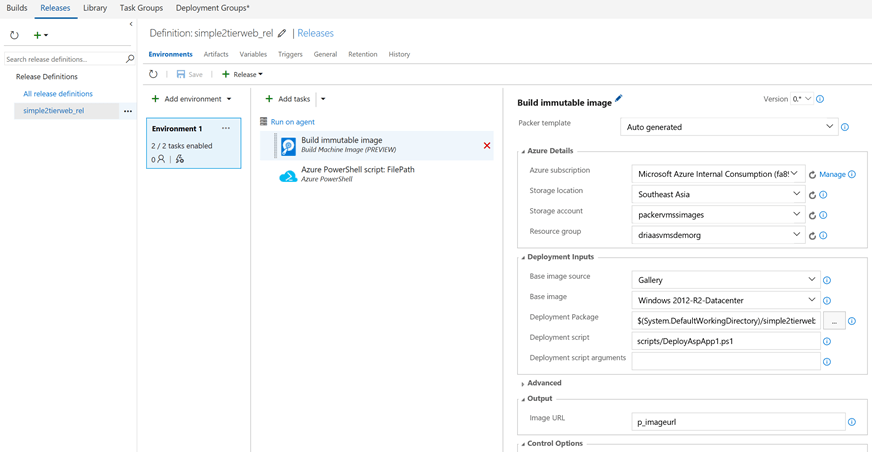Open ellipsis menu for simple2tierweb_rel definition

click(x=128, y=111)
